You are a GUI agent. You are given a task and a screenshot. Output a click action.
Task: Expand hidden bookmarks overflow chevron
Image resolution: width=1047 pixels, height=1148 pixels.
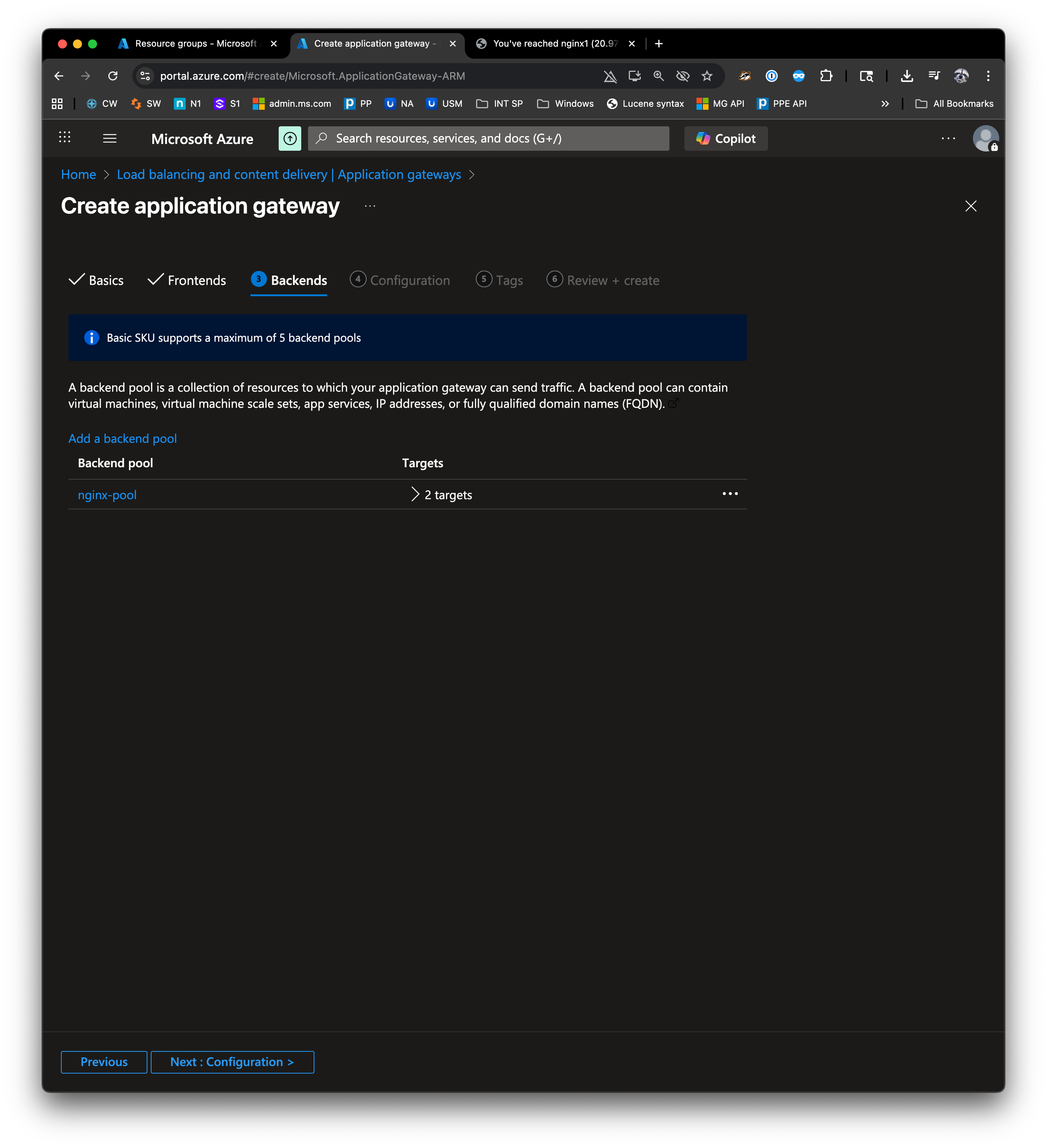tap(885, 104)
